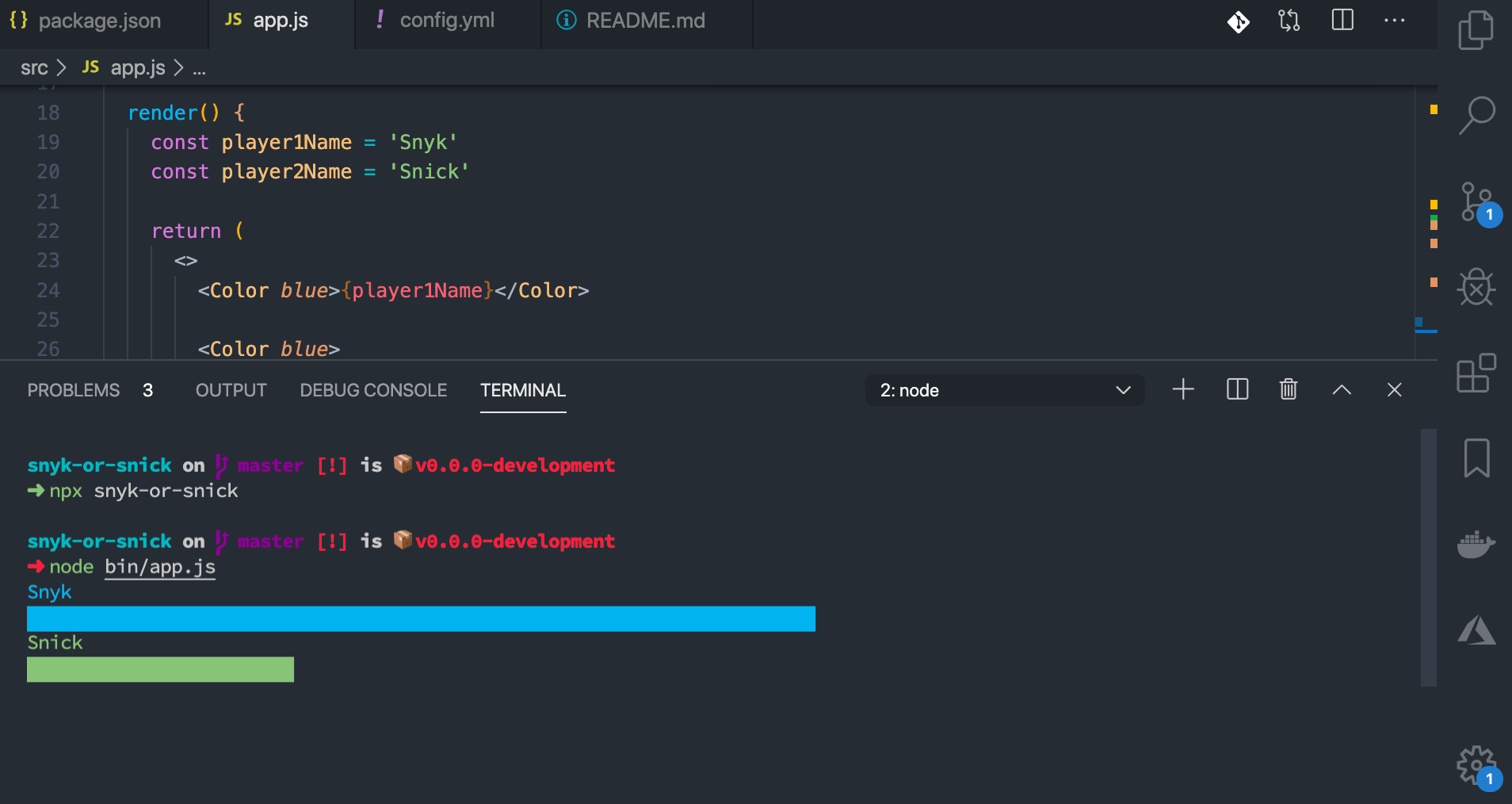Image resolution: width=1512 pixels, height=804 pixels.
Task: Open the editor More Actions menu
Action: click(1394, 21)
